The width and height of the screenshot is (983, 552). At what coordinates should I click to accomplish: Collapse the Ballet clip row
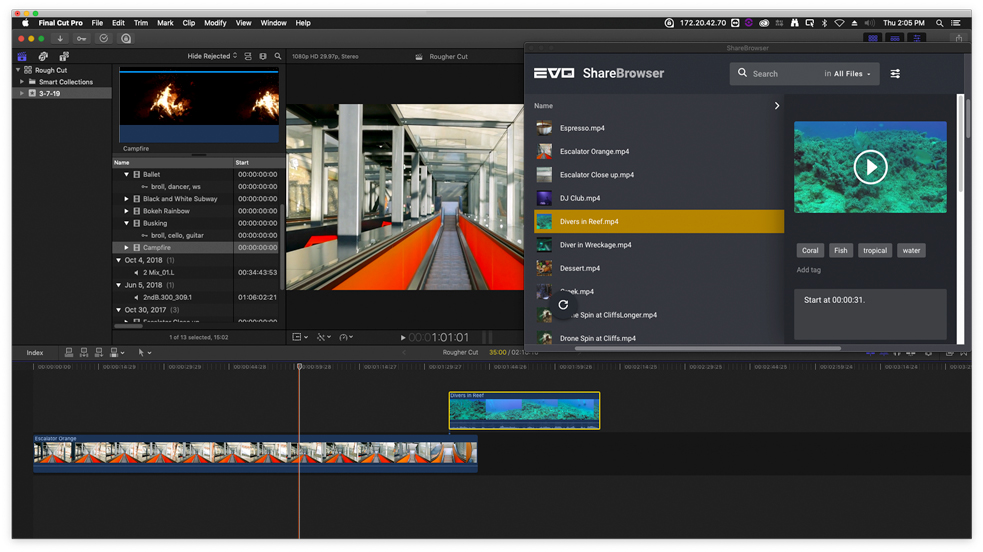click(126, 174)
